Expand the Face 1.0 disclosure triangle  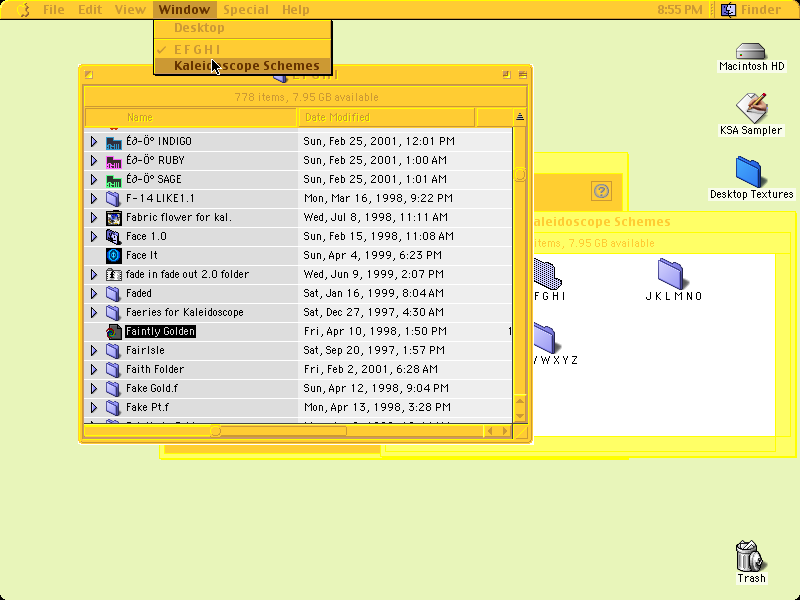94,236
